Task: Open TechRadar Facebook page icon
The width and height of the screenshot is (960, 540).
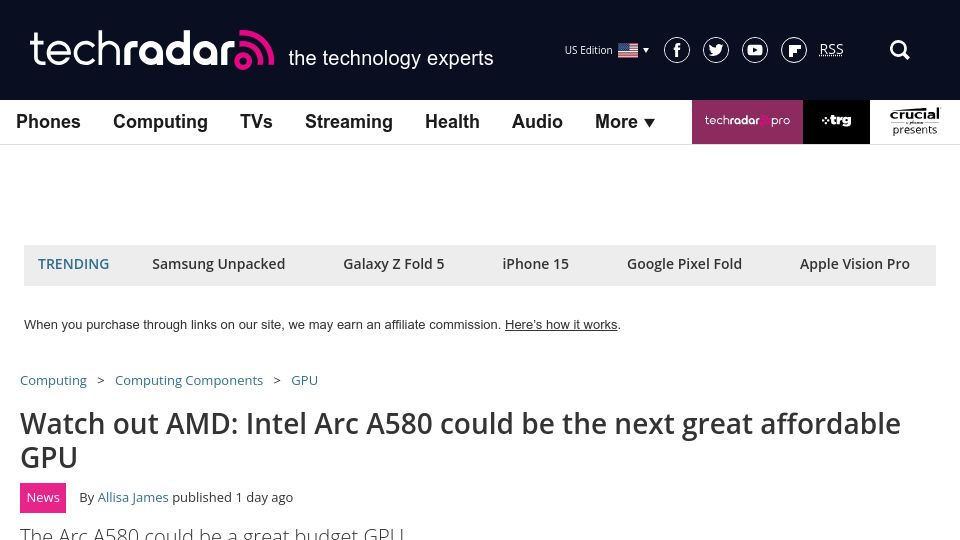Action: pos(677,50)
